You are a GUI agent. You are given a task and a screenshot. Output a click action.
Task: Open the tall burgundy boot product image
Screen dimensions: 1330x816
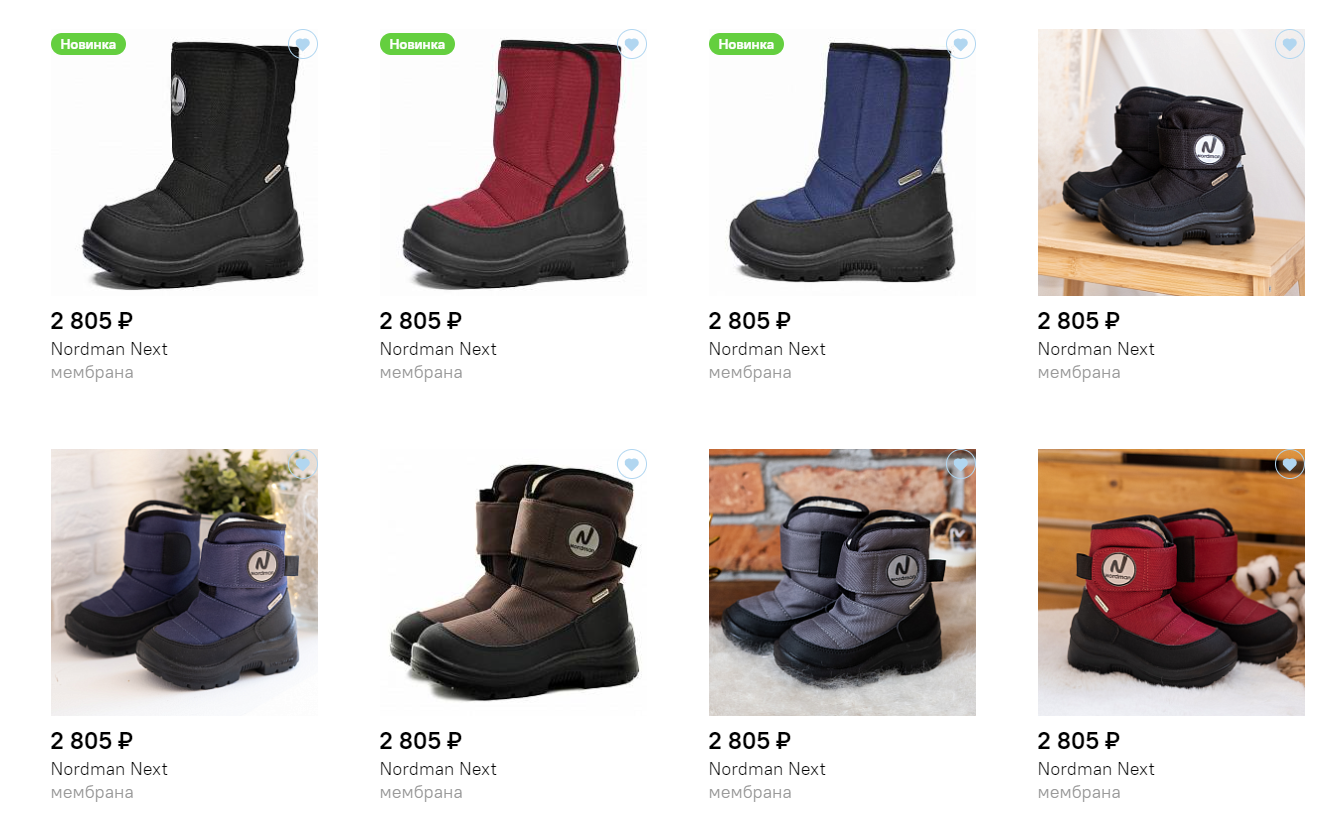(513, 162)
